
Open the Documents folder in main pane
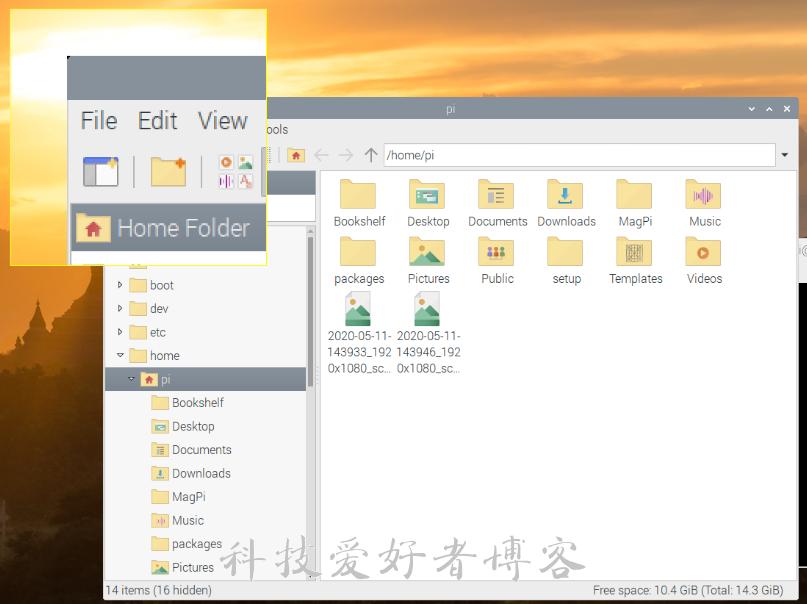[x=497, y=203]
